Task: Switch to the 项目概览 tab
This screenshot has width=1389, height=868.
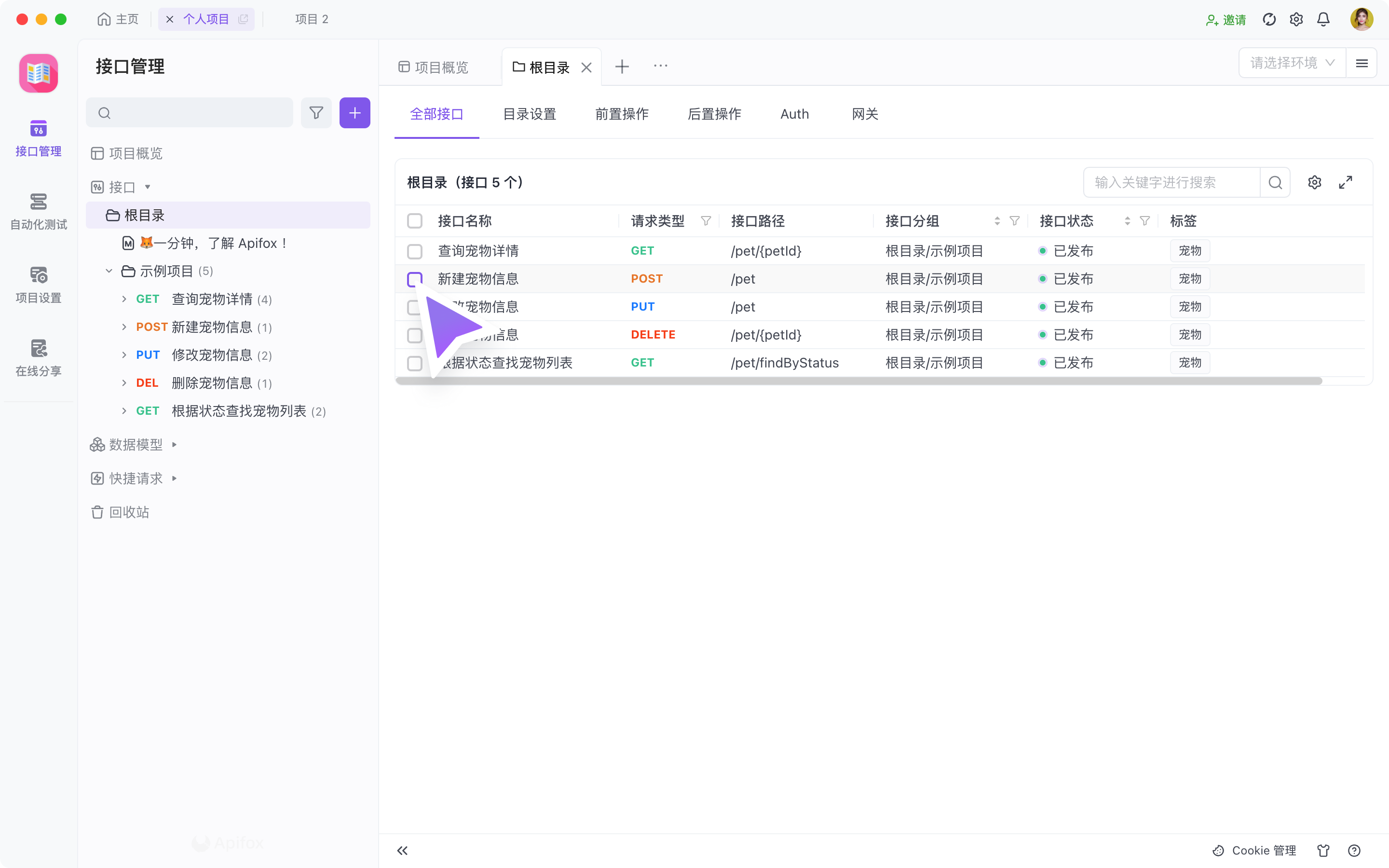Action: (441, 67)
